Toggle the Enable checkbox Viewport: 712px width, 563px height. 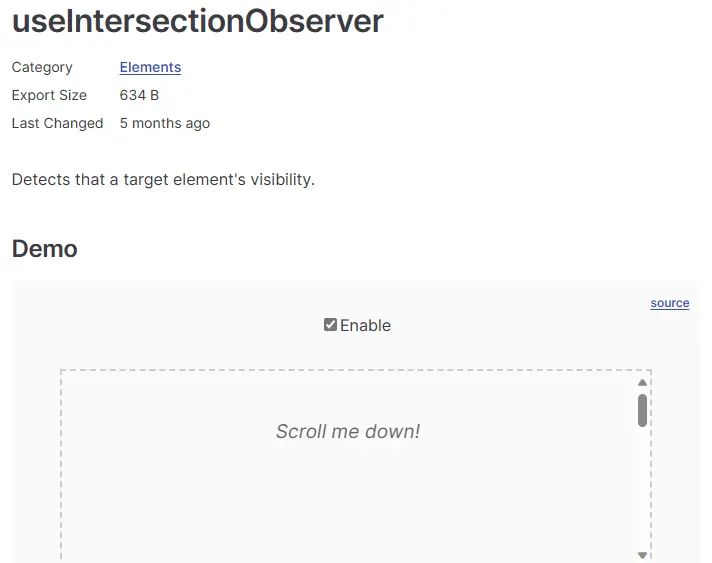[x=330, y=325]
